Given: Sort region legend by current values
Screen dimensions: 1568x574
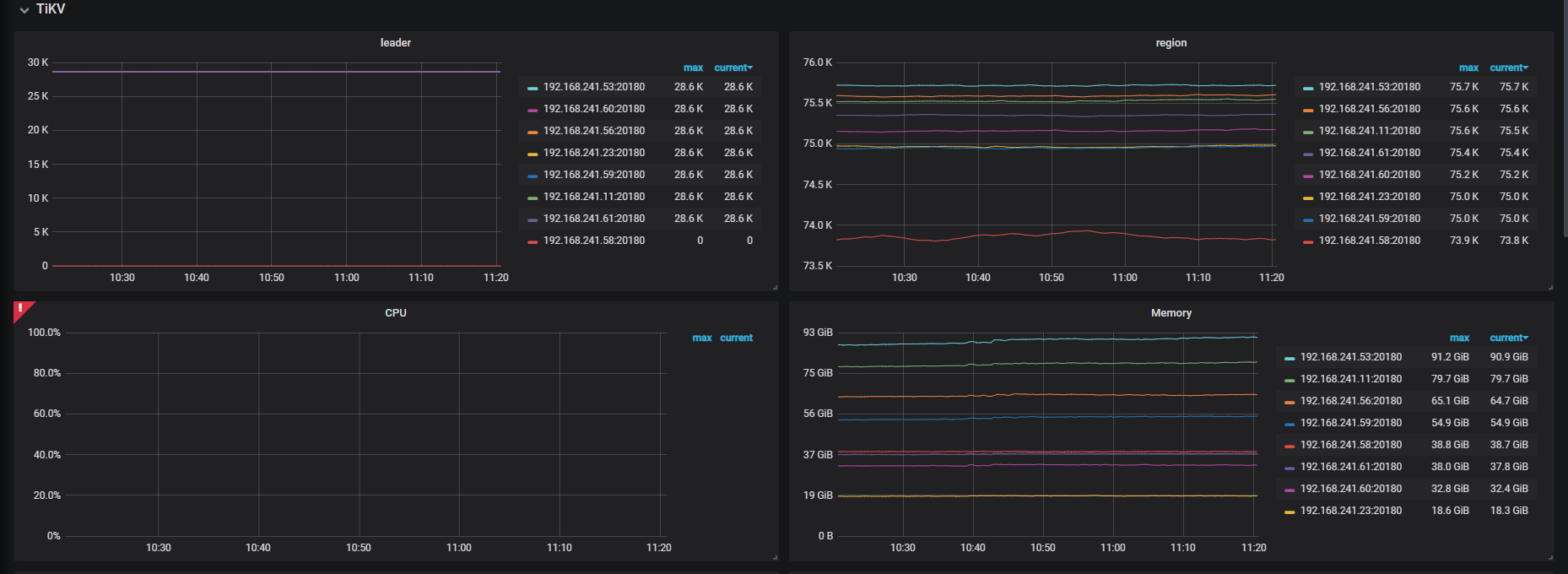Looking at the screenshot, I should (1509, 68).
